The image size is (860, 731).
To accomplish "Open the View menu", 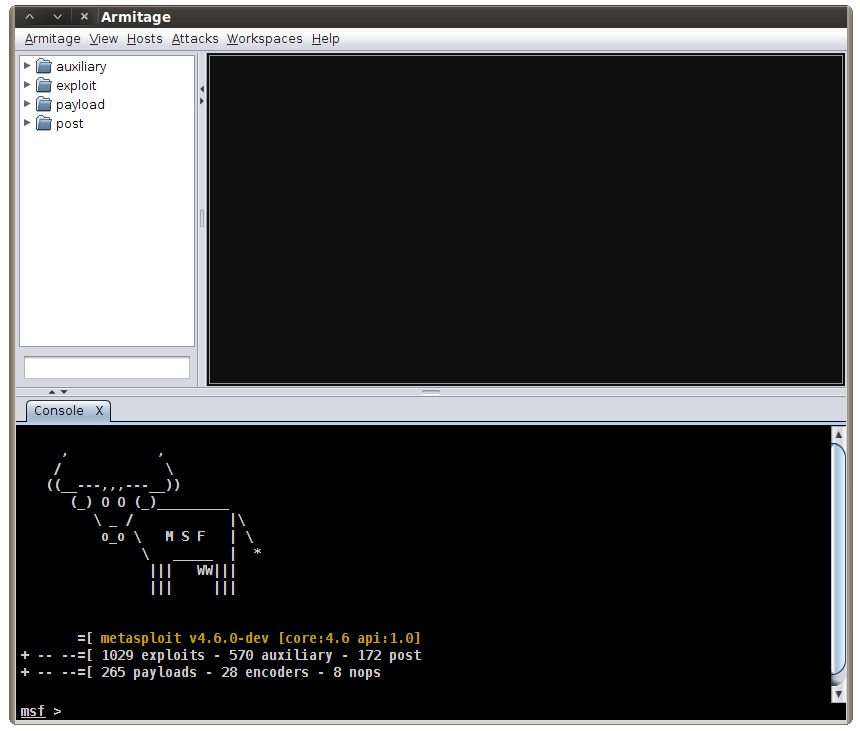I will tap(103, 39).
